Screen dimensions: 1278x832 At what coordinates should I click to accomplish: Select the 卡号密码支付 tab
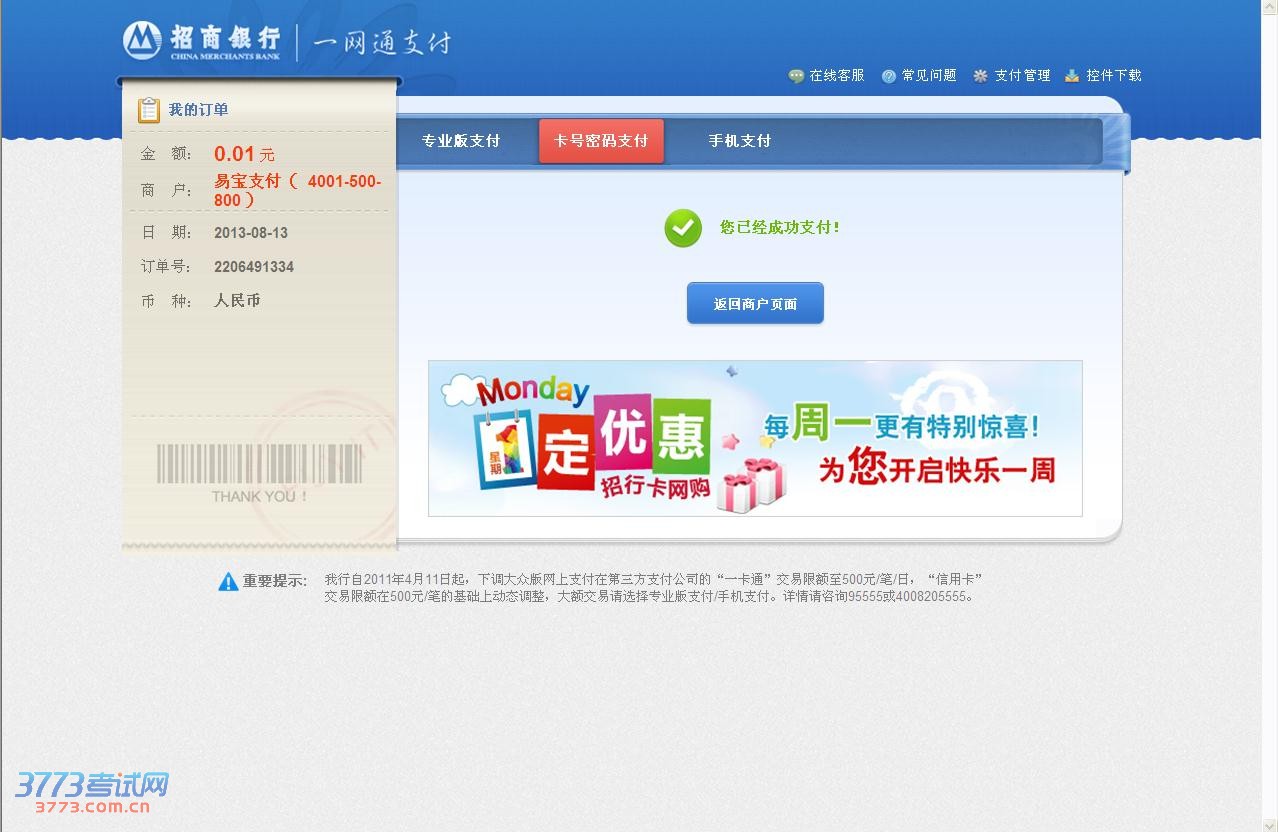[x=601, y=141]
